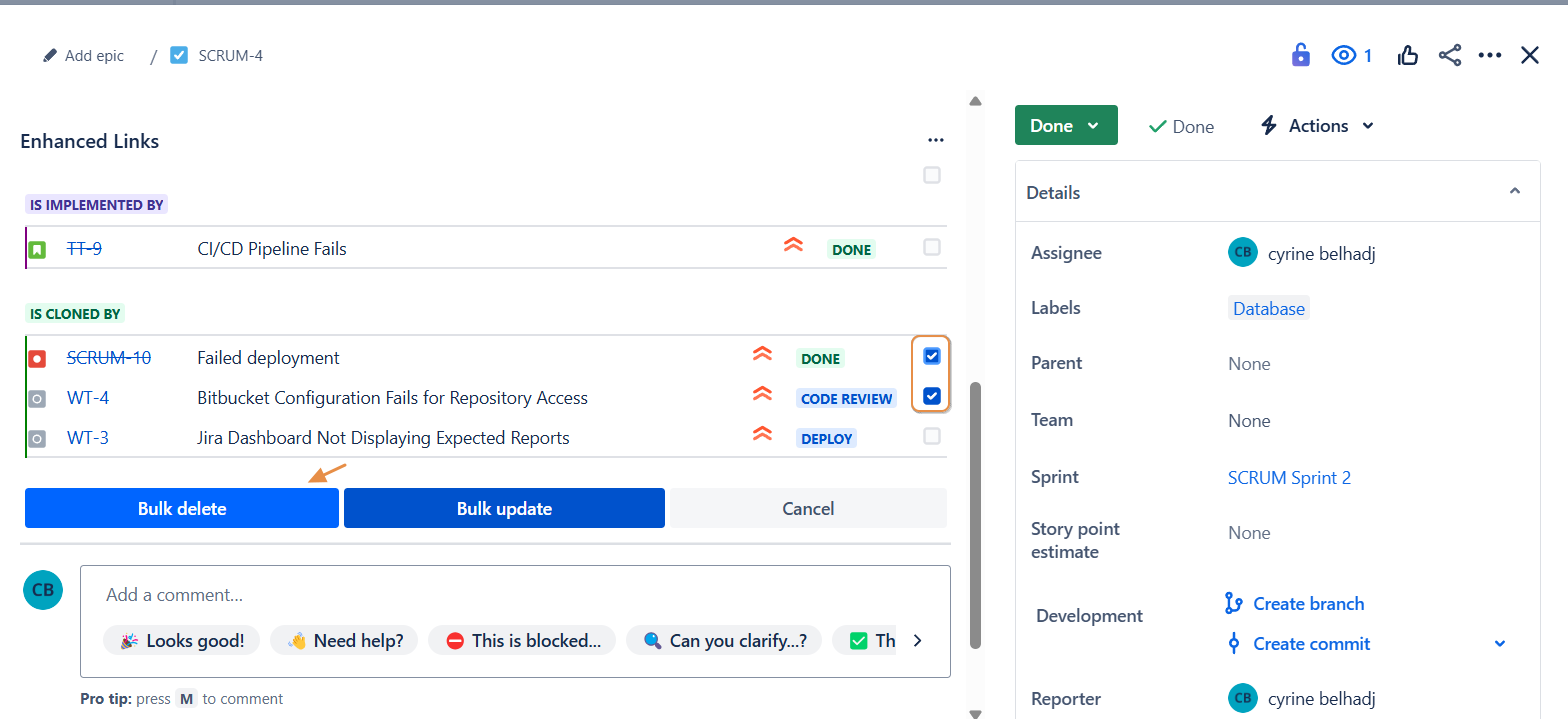This screenshot has width=1568, height=719.
Task: Open the SCRUM Sprint 2 link
Action: 1289,478
